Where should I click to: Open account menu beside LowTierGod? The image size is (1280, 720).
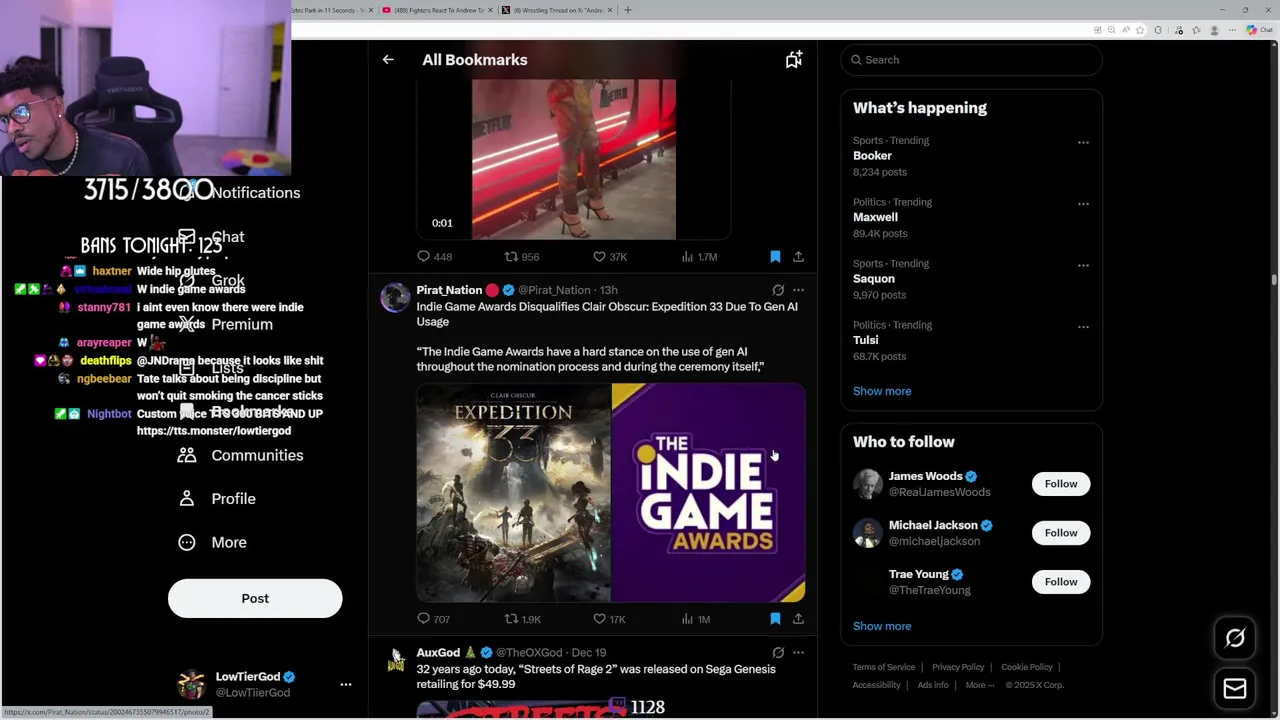click(x=346, y=685)
